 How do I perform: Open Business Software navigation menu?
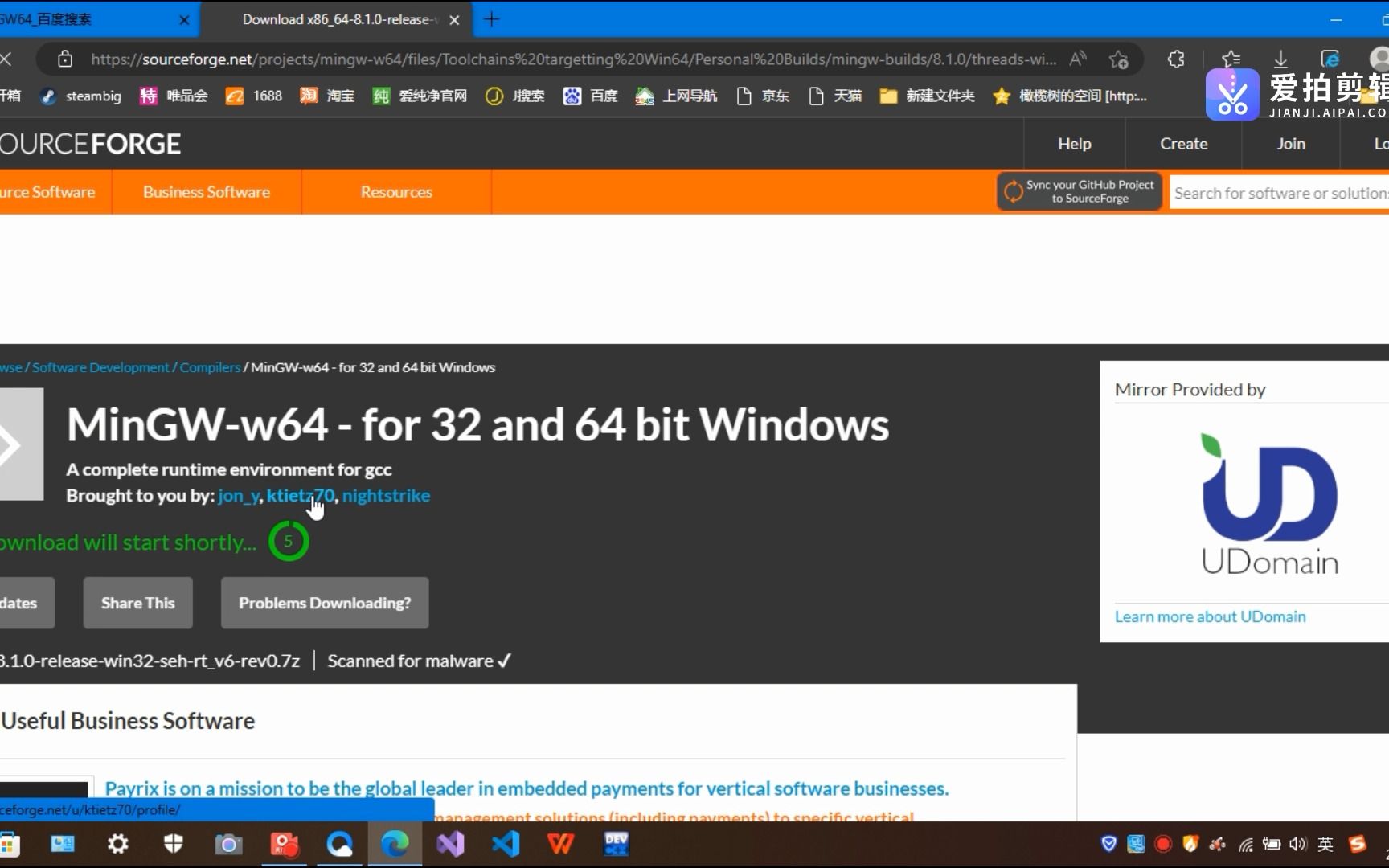[x=207, y=192]
